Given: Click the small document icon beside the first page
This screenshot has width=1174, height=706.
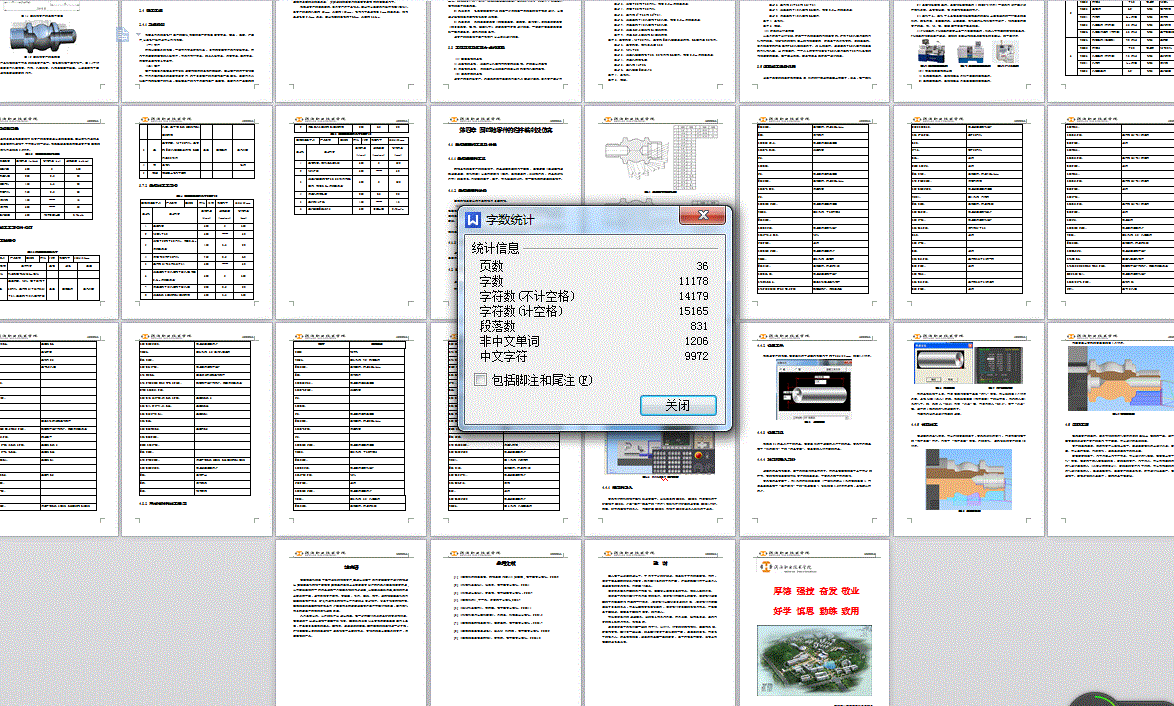Looking at the screenshot, I should [123, 34].
